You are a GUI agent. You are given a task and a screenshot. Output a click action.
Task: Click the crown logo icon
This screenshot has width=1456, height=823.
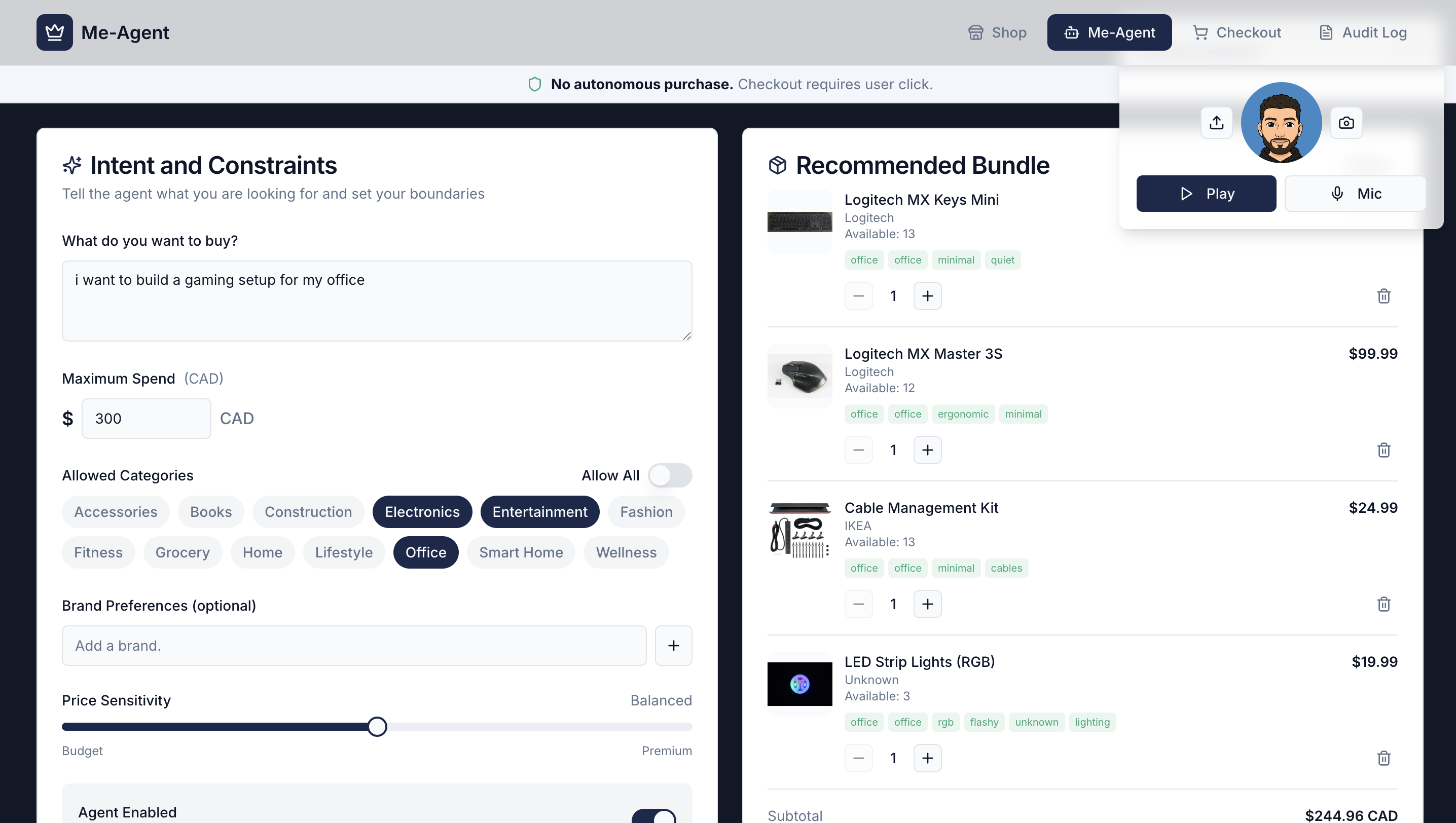point(54,32)
